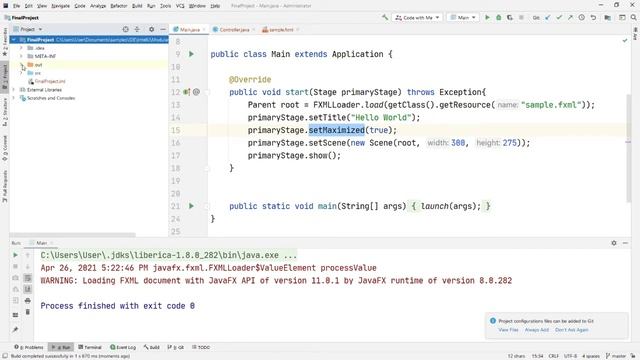The height and width of the screenshot is (360, 640).
Task: Commit changes with the green checkmark icon
Action: 559,18
